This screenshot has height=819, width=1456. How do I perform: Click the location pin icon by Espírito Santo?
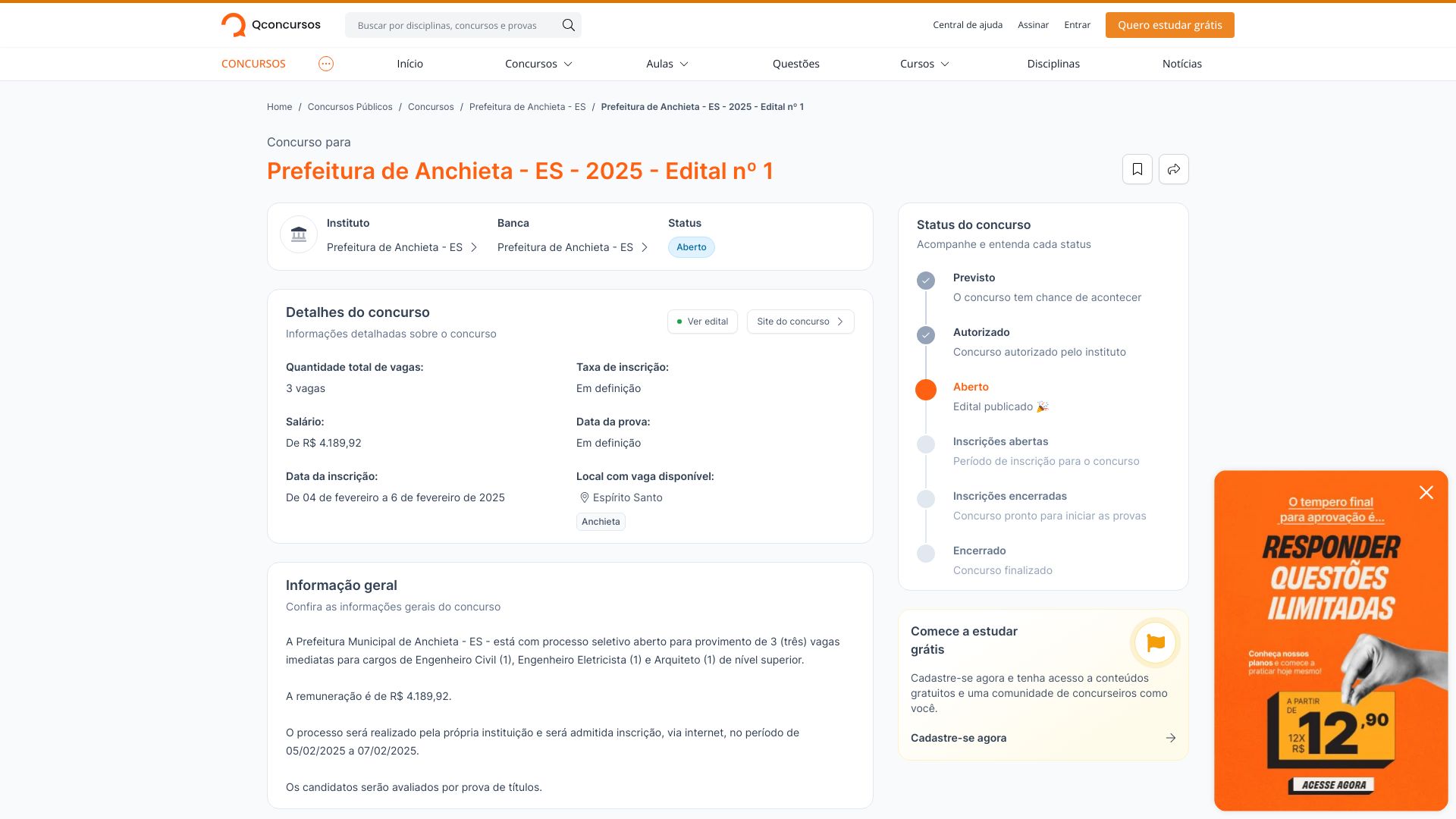point(584,497)
